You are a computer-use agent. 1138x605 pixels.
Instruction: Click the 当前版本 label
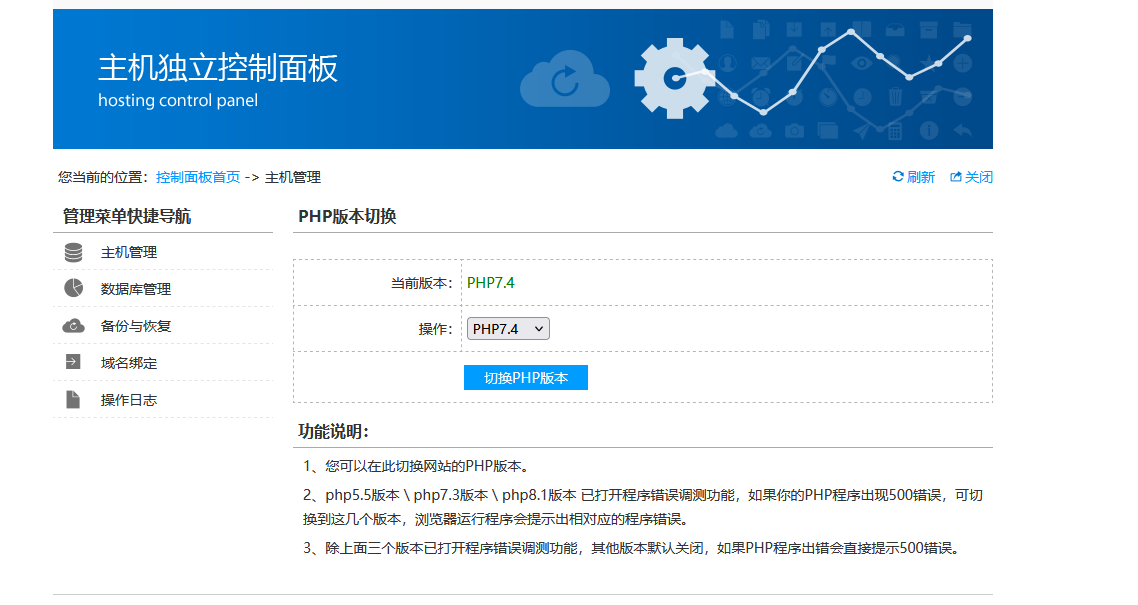point(422,283)
